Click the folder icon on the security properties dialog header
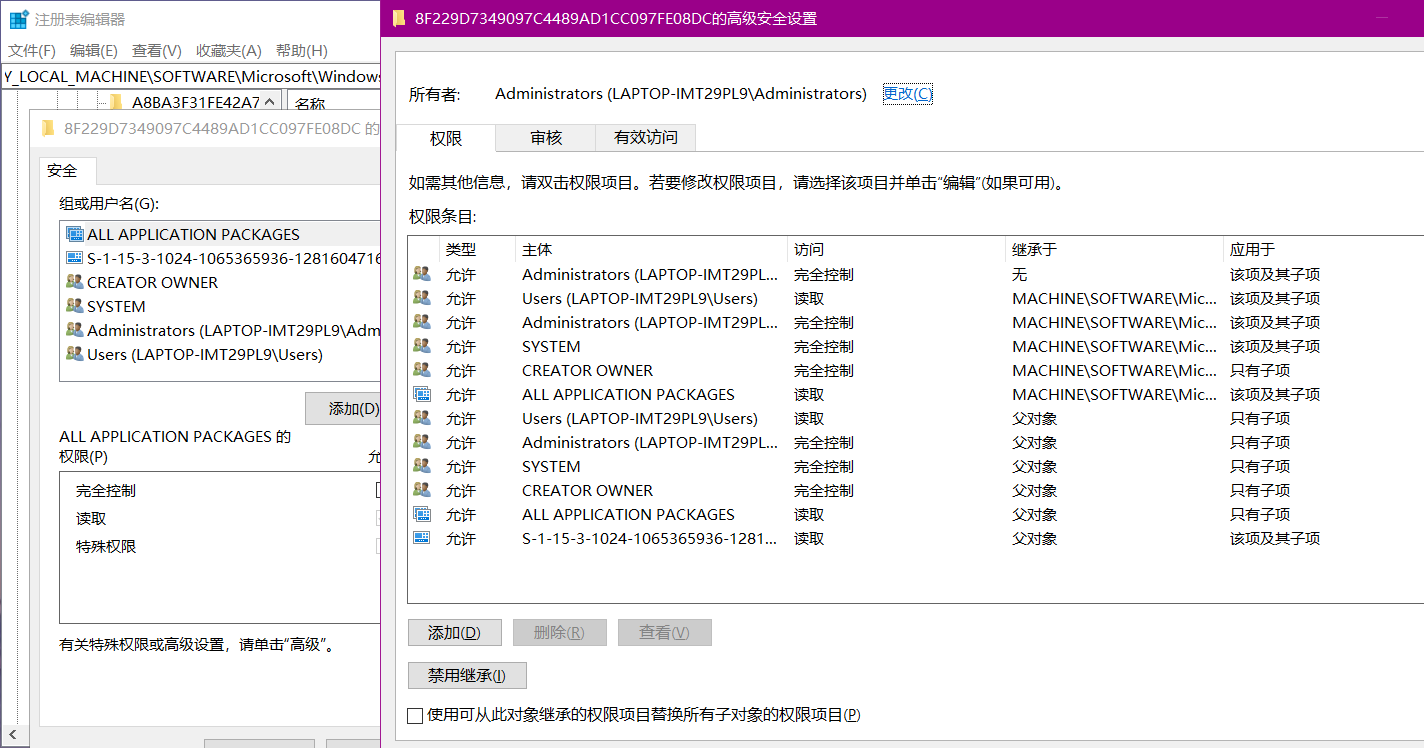 point(48,127)
